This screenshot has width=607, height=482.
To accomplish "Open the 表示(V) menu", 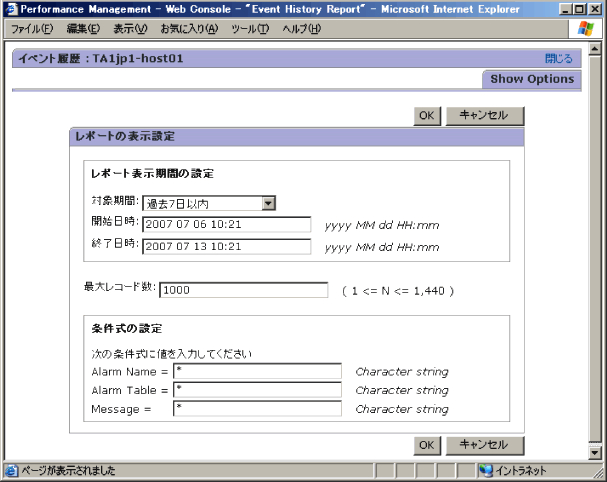I will [130, 29].
